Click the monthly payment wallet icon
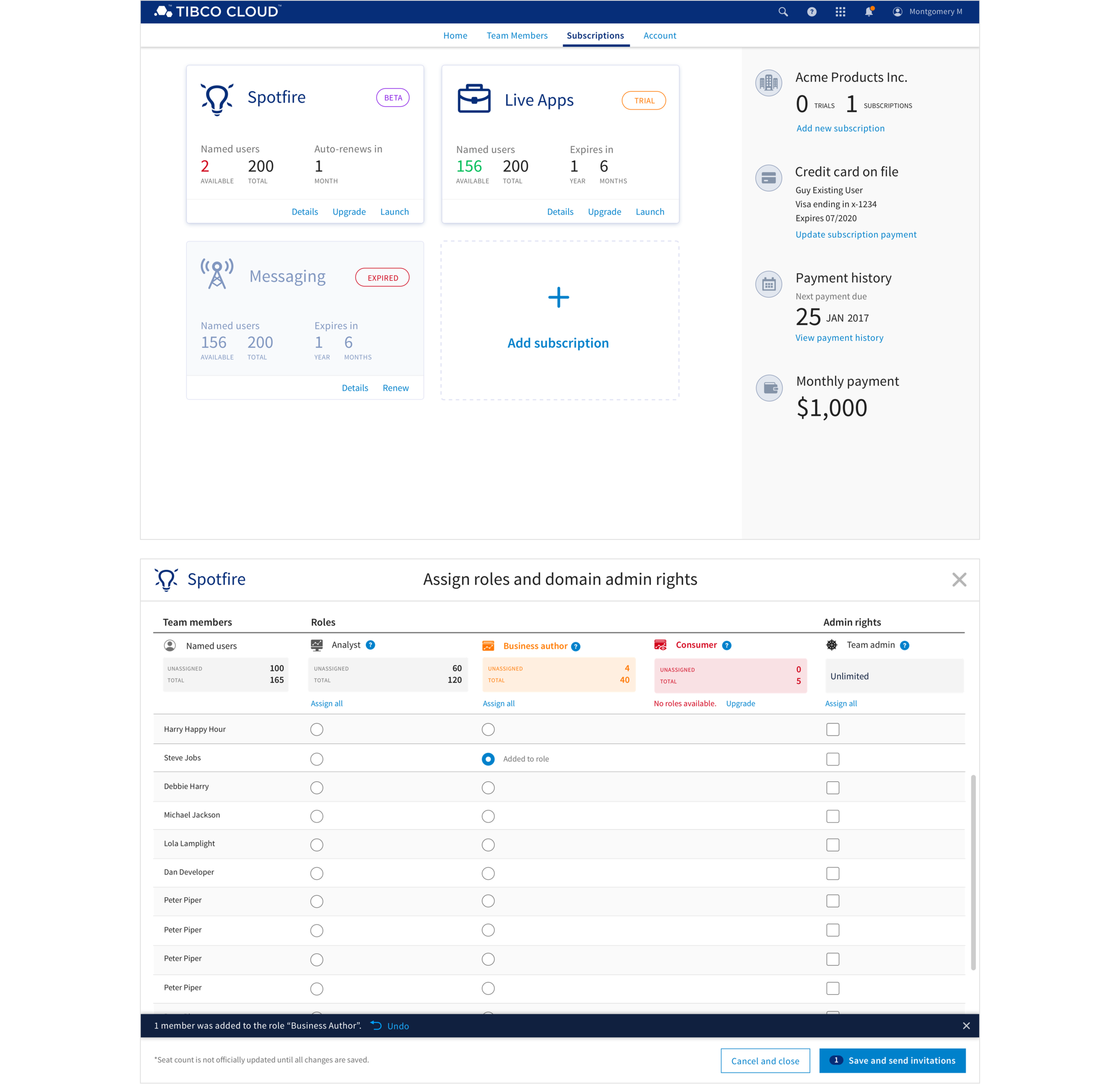The width and height of the screenshot is (1120, 1089). [769, 388]
